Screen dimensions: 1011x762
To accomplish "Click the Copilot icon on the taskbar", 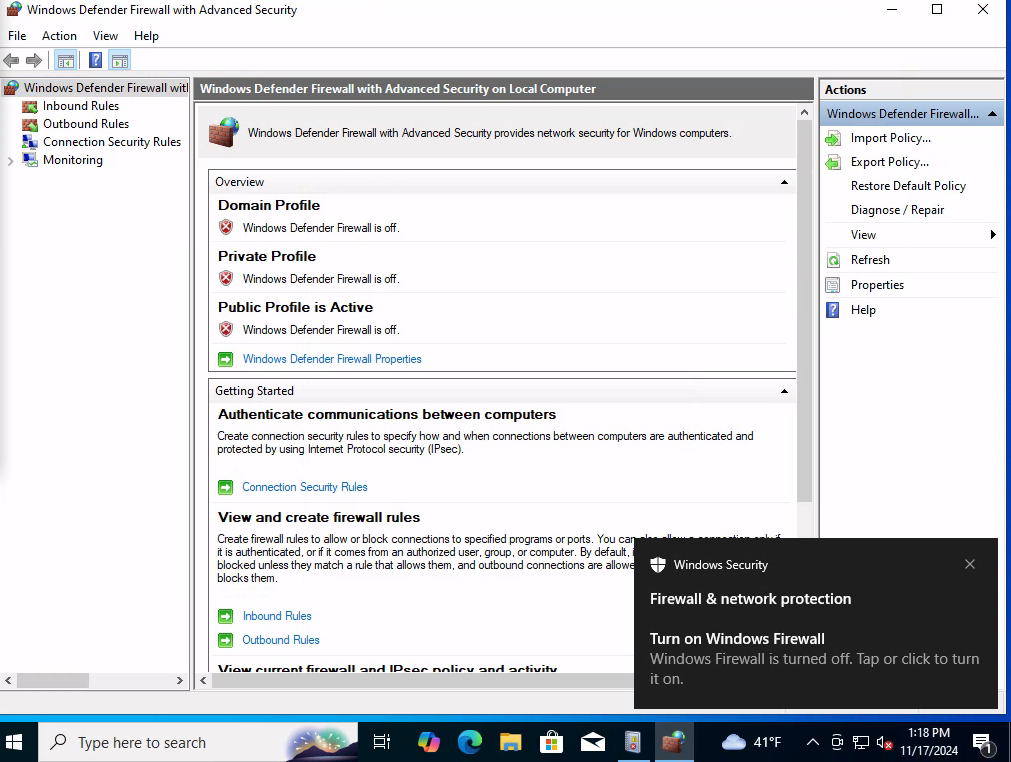I will (428, 743).
